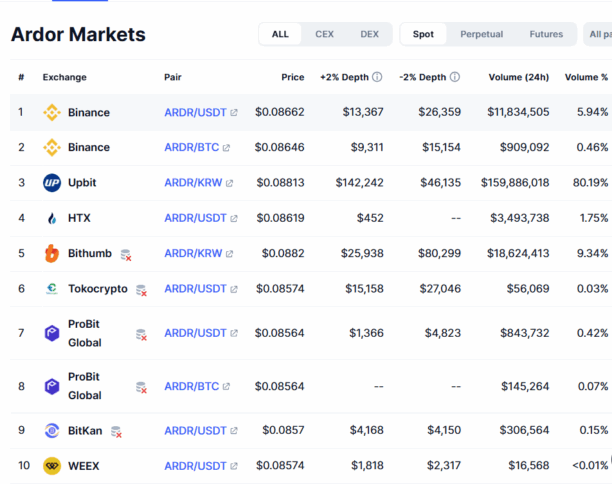Click Bithumb's reserve data warning icon
Image resolution: width=612 pixels, height=484 pixels.
coord(126,255)
